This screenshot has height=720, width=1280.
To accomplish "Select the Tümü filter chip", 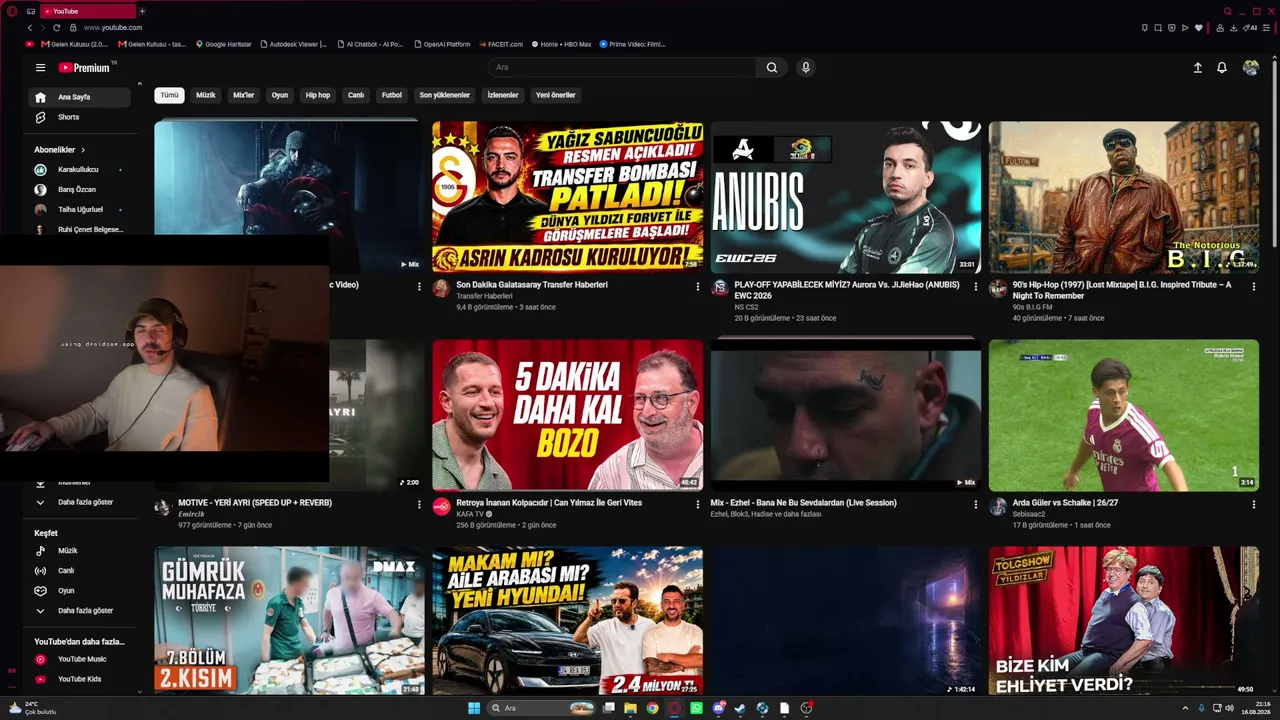I will coord(170,95).
